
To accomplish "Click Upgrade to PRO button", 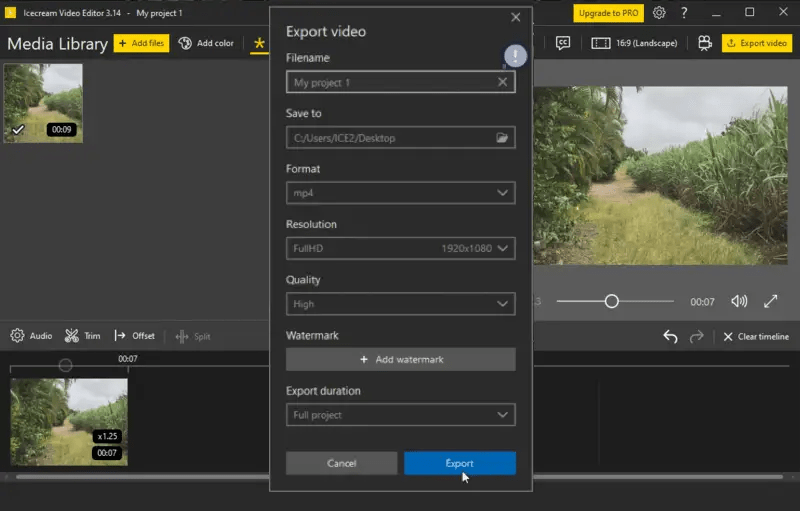I will tap(608, 13).
